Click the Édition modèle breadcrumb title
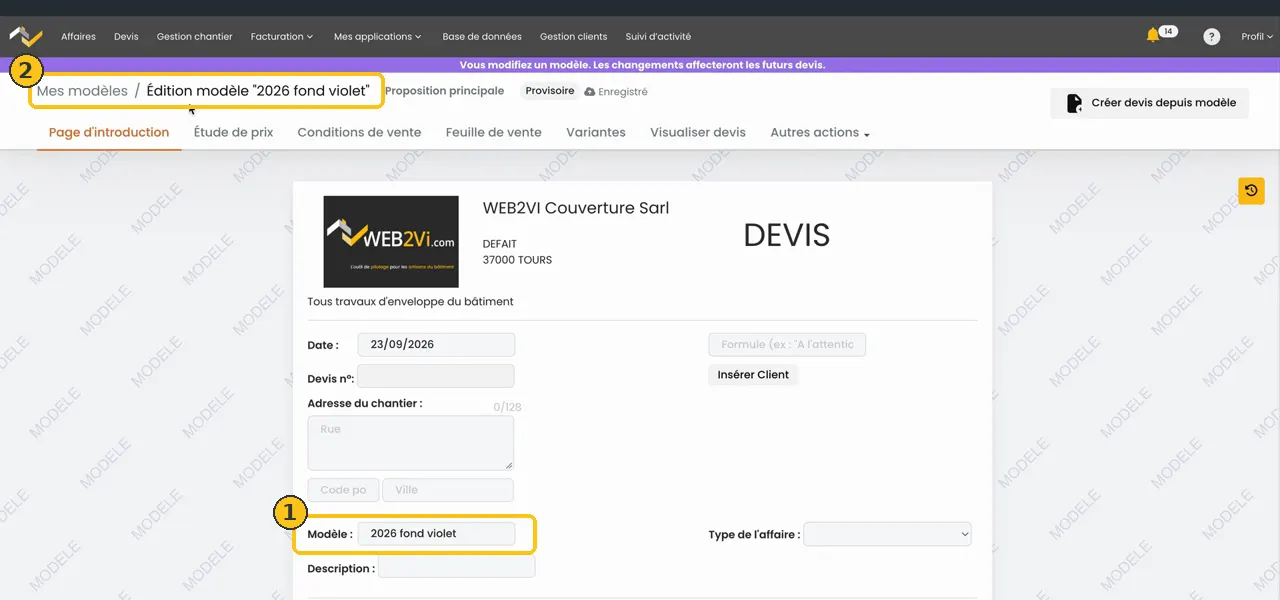1280x600 pixels. click(258, 91)
